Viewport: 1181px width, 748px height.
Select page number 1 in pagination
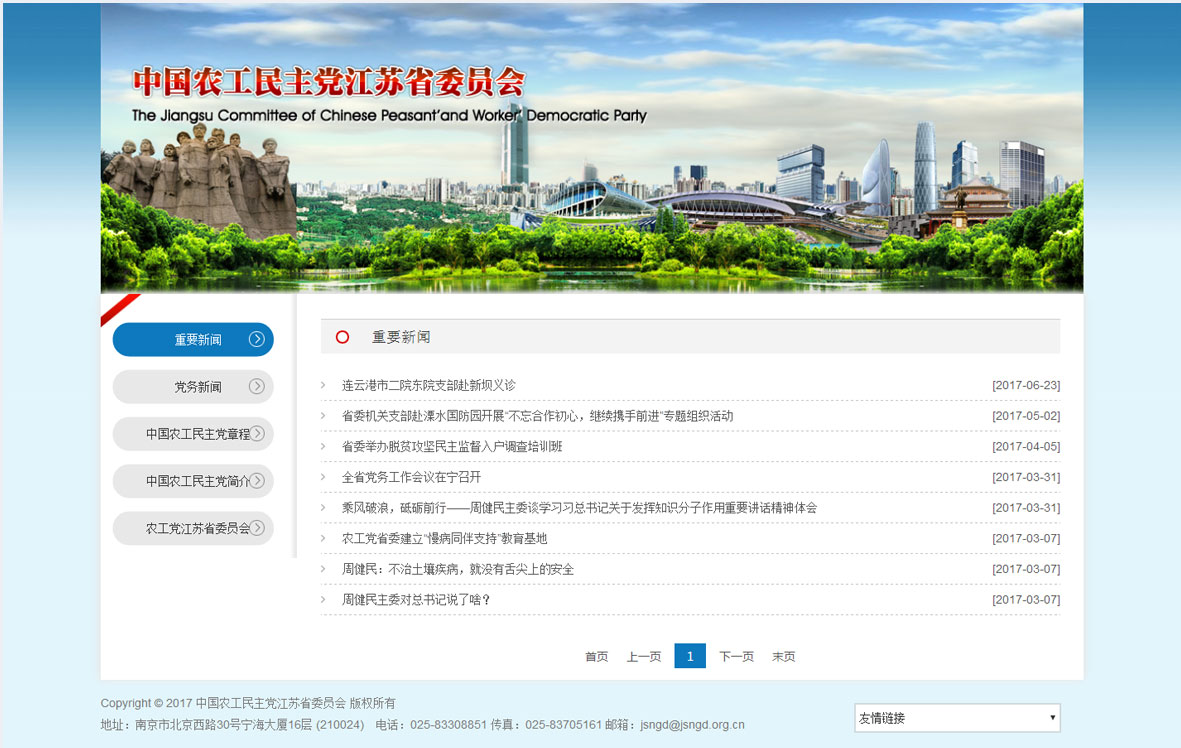[690, 656]
